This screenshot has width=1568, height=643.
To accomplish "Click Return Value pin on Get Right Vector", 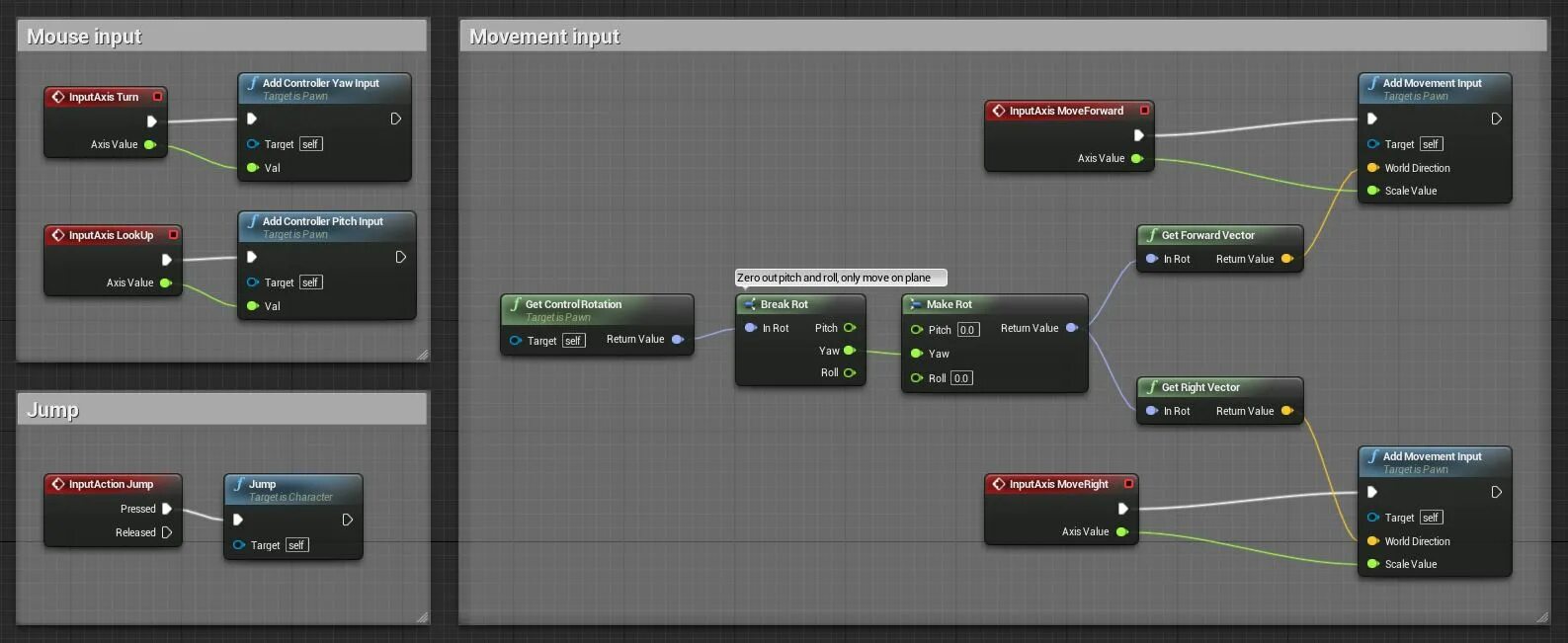I will (1287, 411).
